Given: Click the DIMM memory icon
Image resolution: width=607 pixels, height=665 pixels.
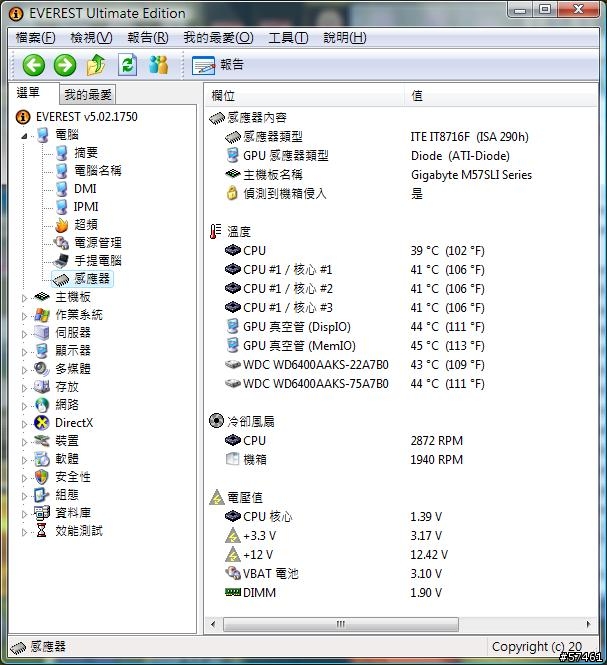Looking at the screenshot, I should pos(233,592).
